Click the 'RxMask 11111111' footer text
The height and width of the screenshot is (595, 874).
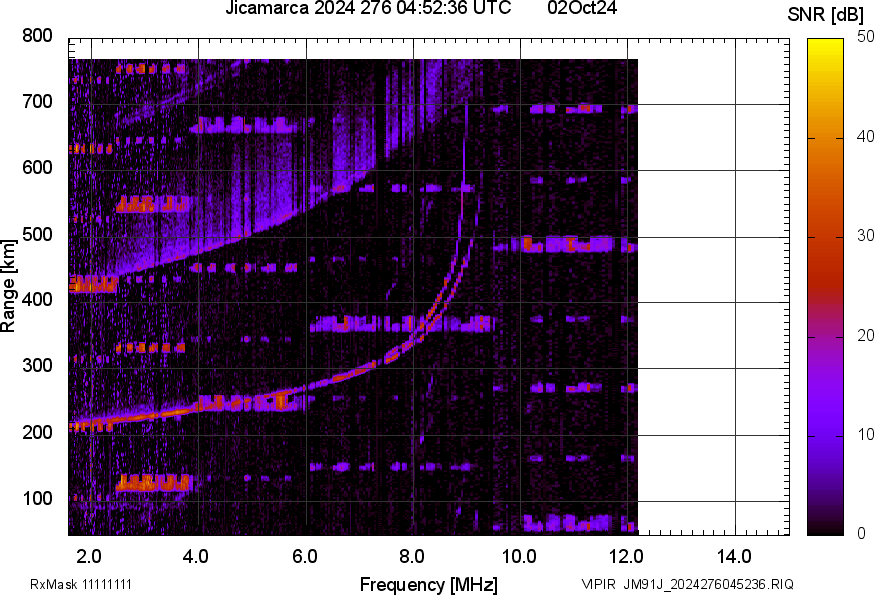tap(81, 584)
